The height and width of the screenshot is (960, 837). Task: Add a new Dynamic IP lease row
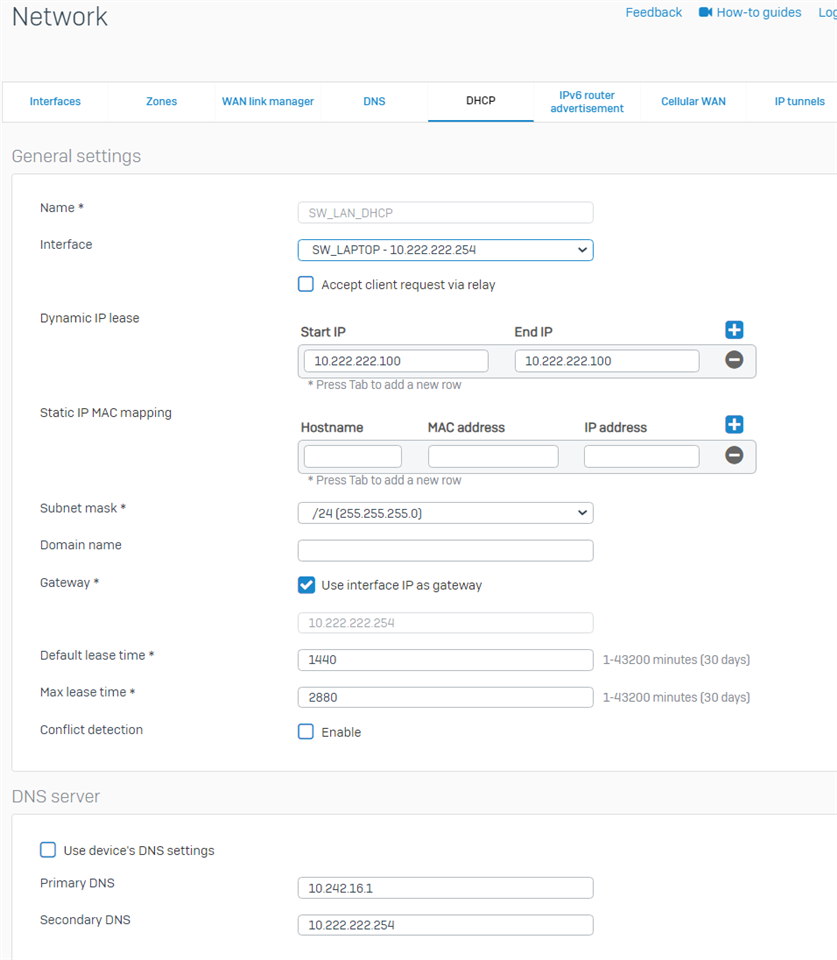pos(734,330)
